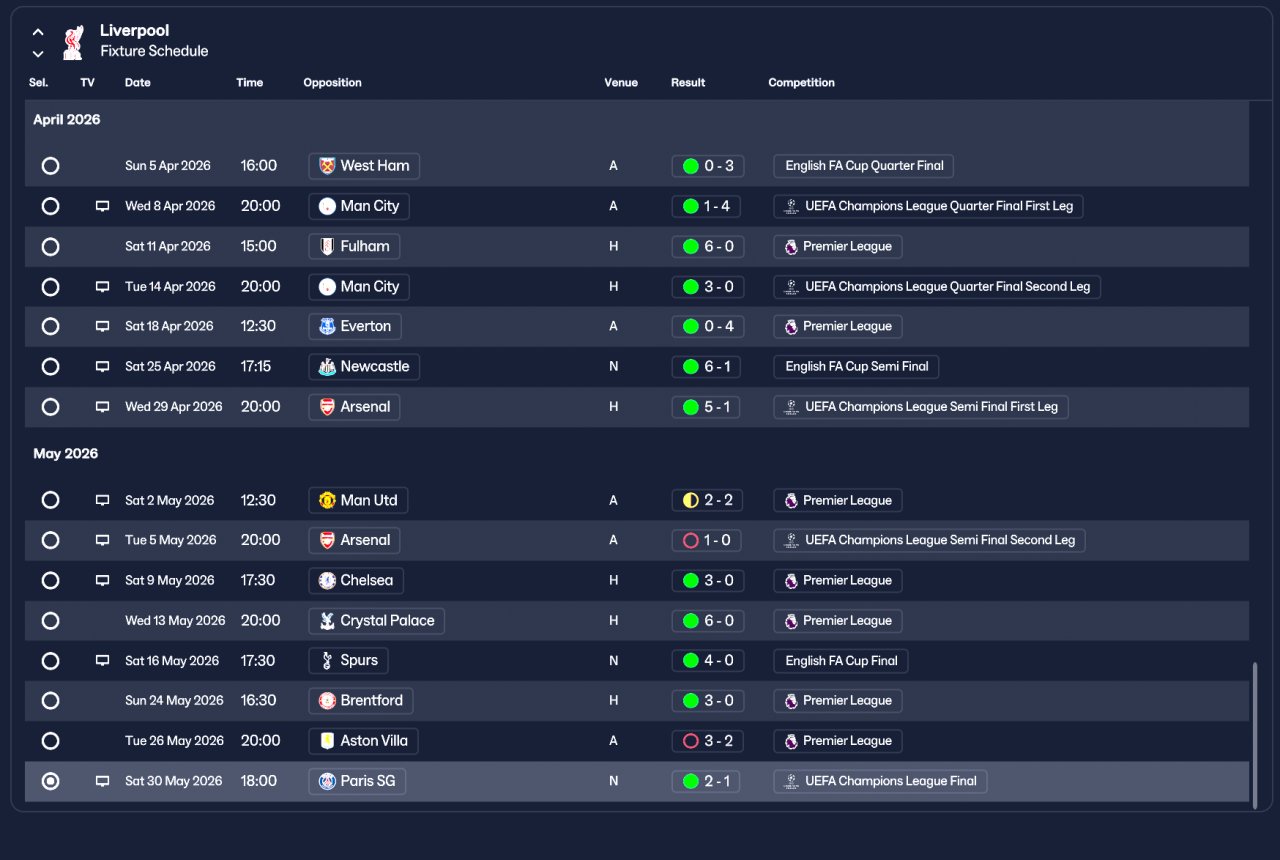Click the Spurs club badge

(327, 661)
